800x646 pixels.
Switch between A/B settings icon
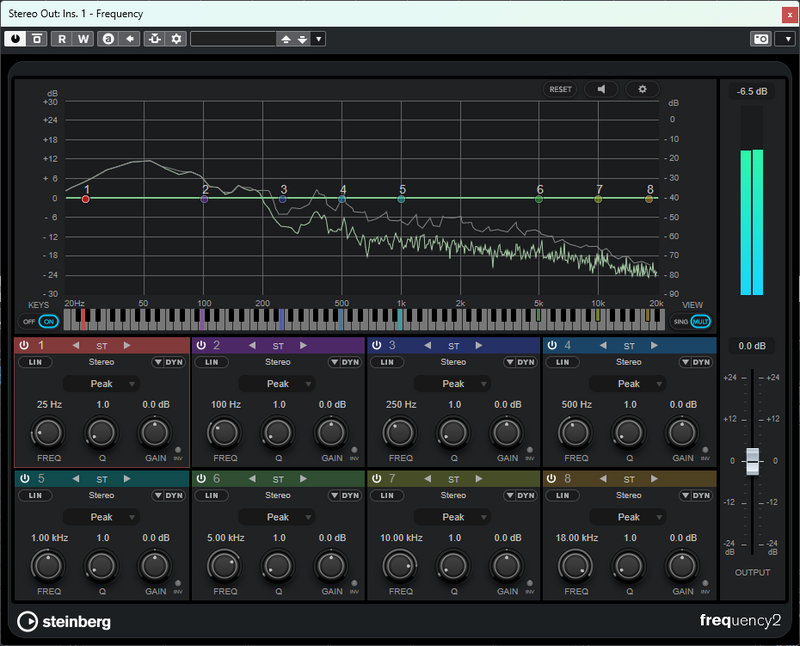[108, 39]
